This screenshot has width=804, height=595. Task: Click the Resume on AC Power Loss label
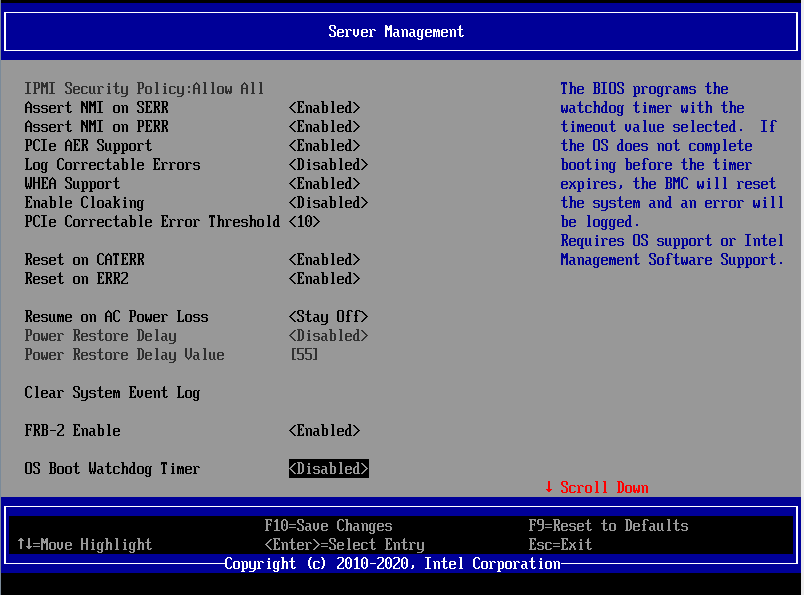[116, 316]
